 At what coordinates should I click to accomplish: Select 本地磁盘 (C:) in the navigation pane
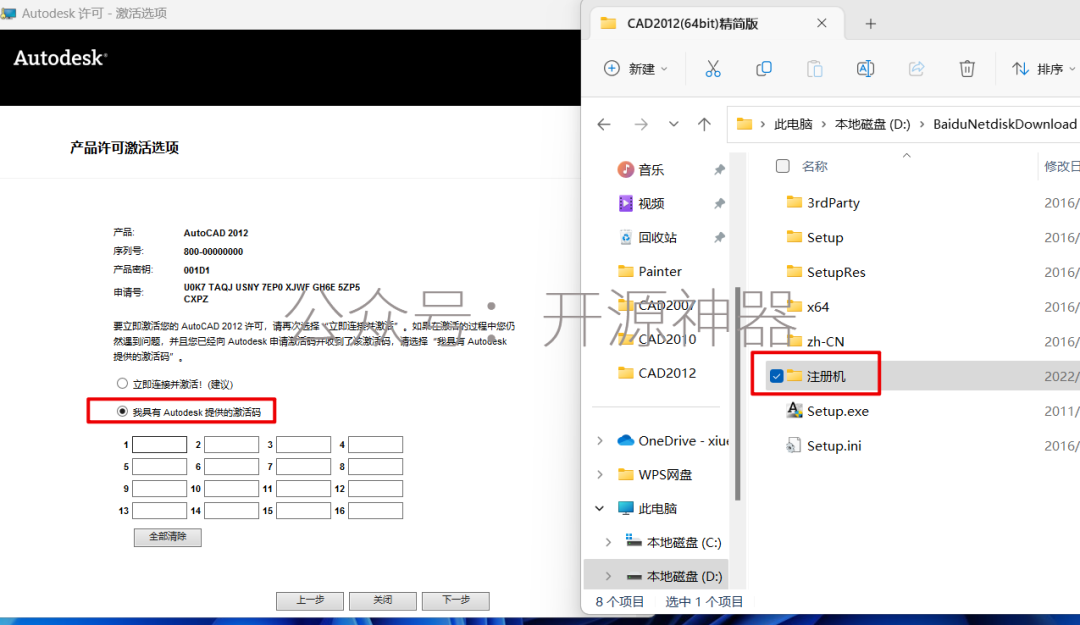pos(674,542)
